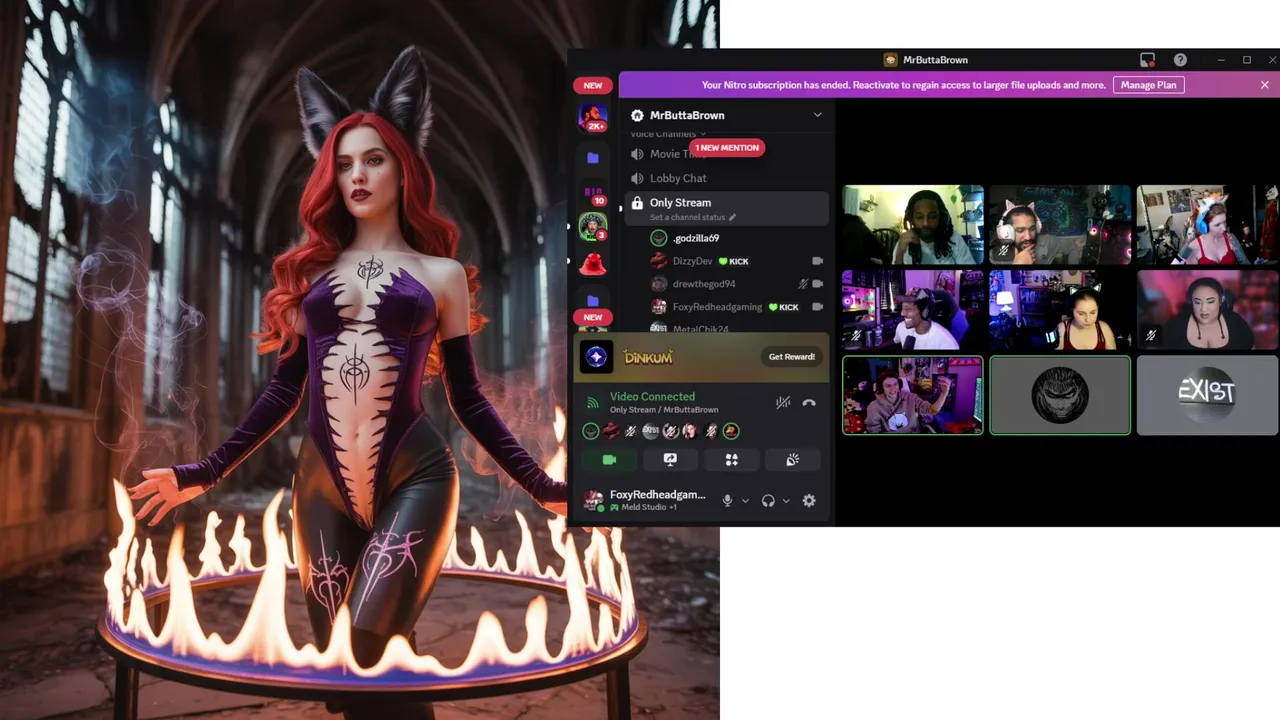Click the camera icon on DizzyDev's row

click(x=817, y=261)
